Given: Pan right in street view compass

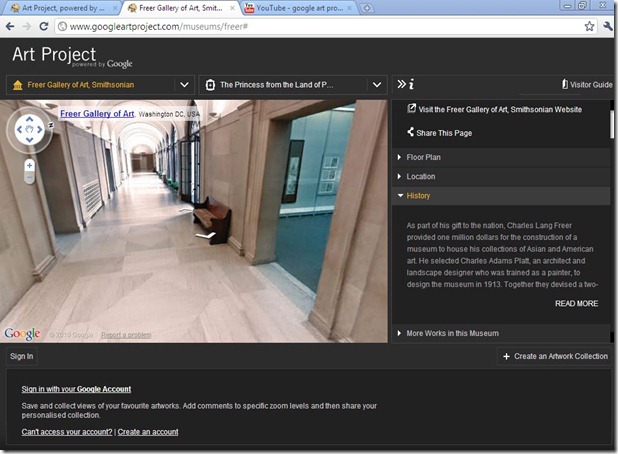Looking at the screenshot, I should [x=40, y=129].
